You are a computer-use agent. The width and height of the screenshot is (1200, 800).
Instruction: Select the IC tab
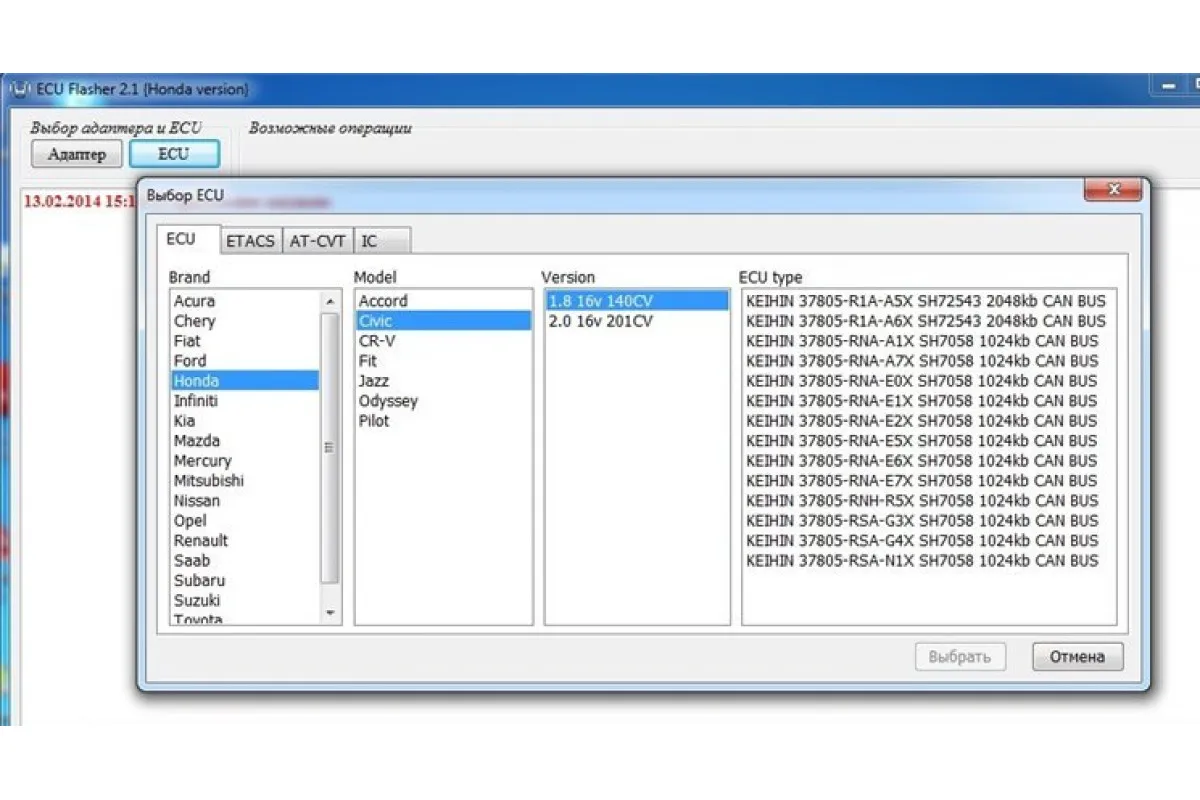click(x=370, y=241)
